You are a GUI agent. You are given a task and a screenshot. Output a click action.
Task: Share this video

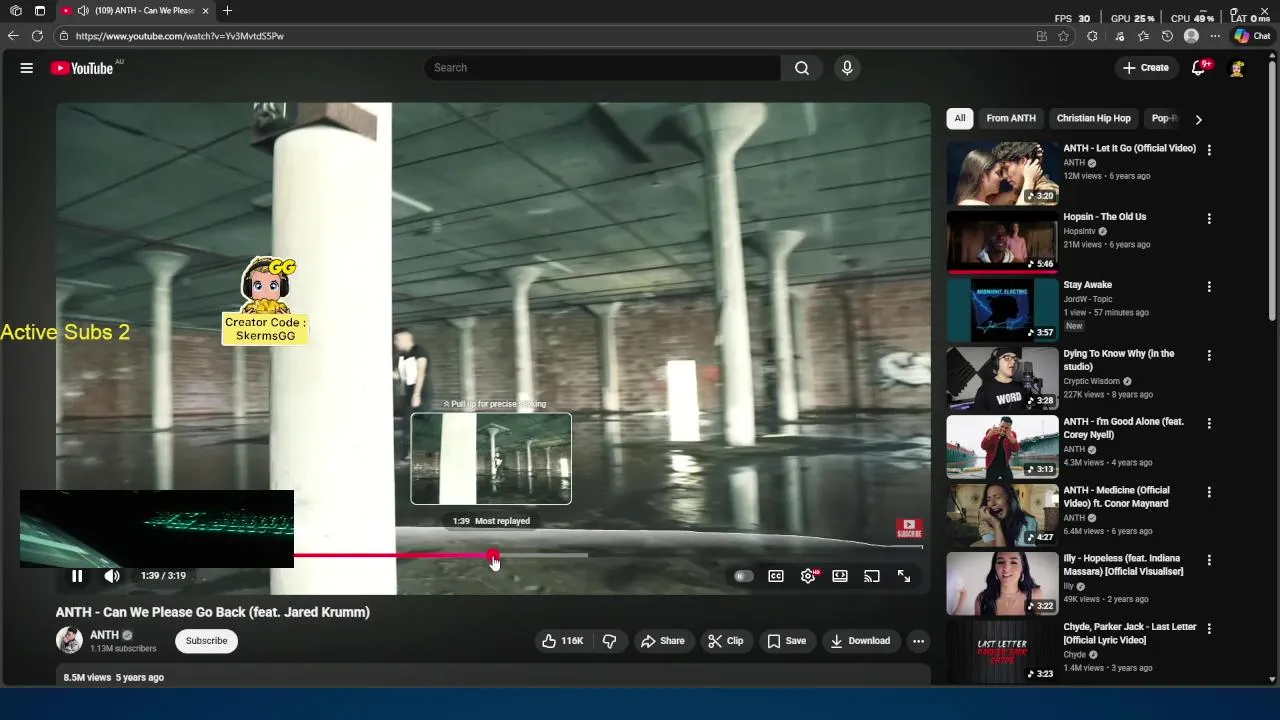point(663,641)
